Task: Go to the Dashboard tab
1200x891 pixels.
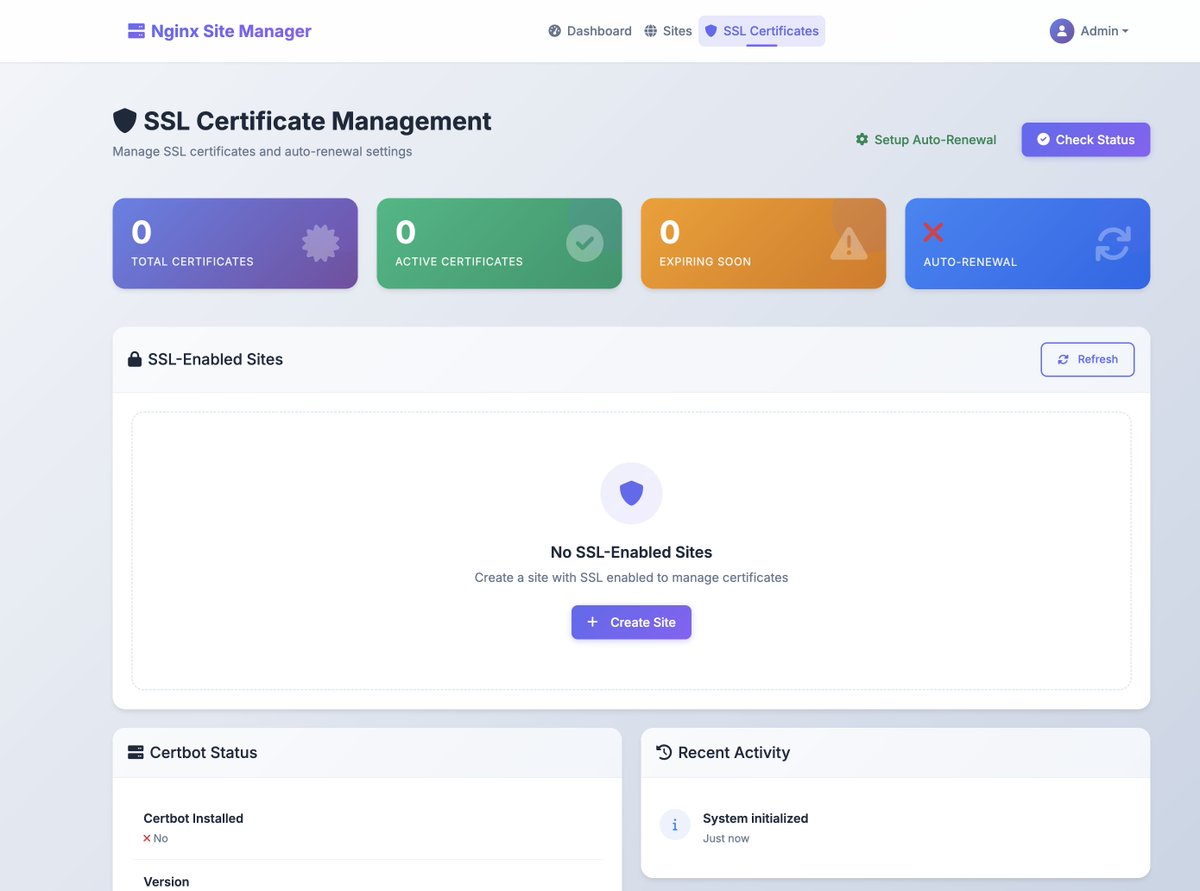Action: [590, 31]
